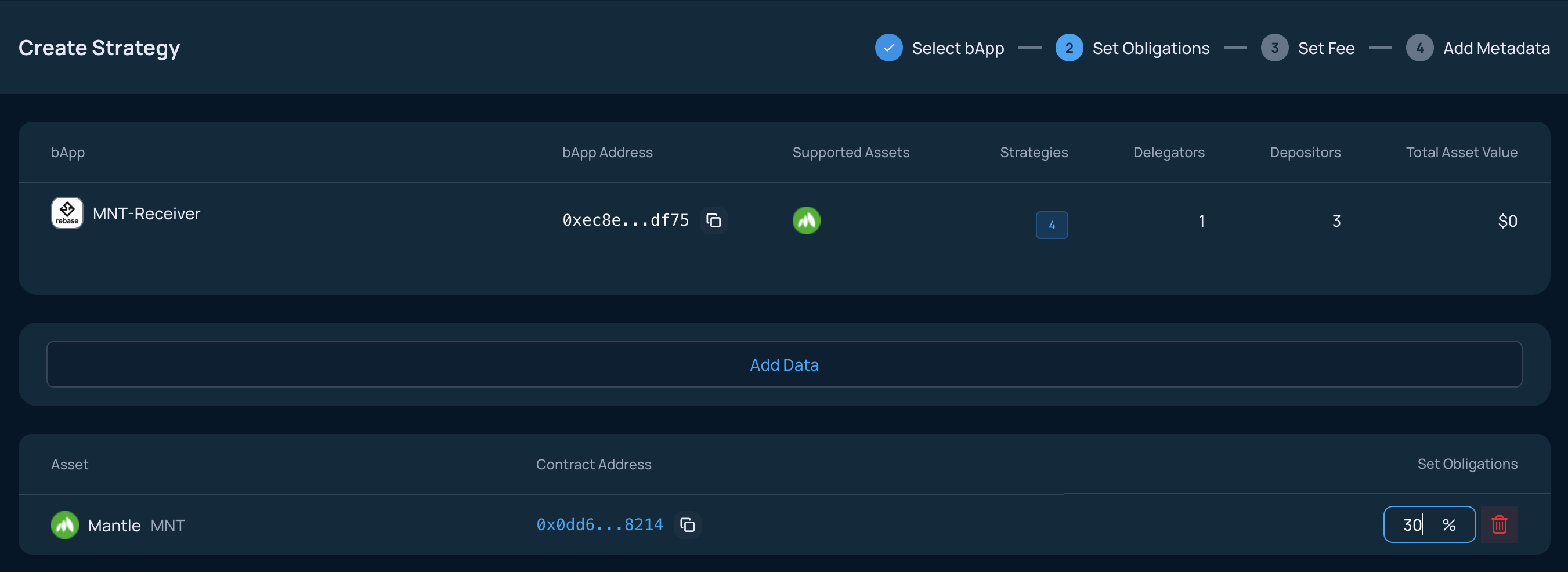Click the Total Asset Value column header

coord(1461,152)
